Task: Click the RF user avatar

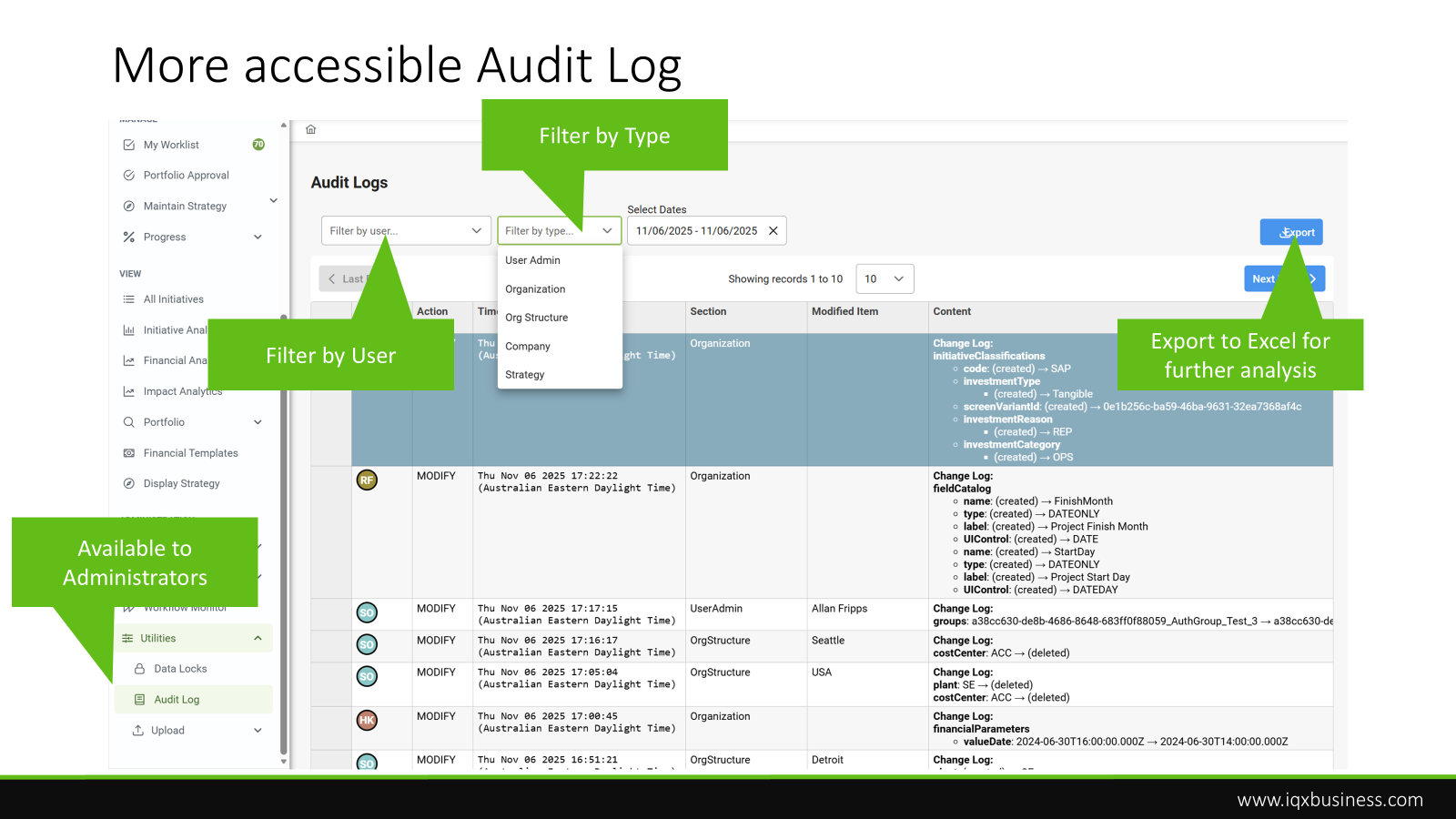Action: click(367, 480)
